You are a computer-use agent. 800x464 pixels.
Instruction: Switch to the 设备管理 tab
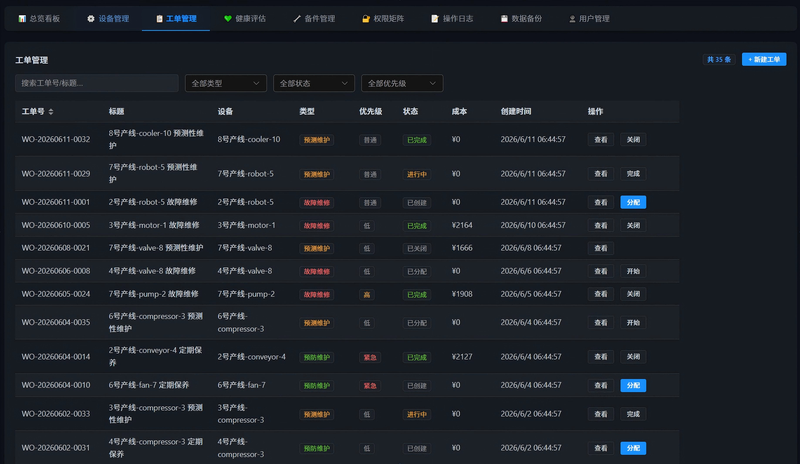(108, 19)
